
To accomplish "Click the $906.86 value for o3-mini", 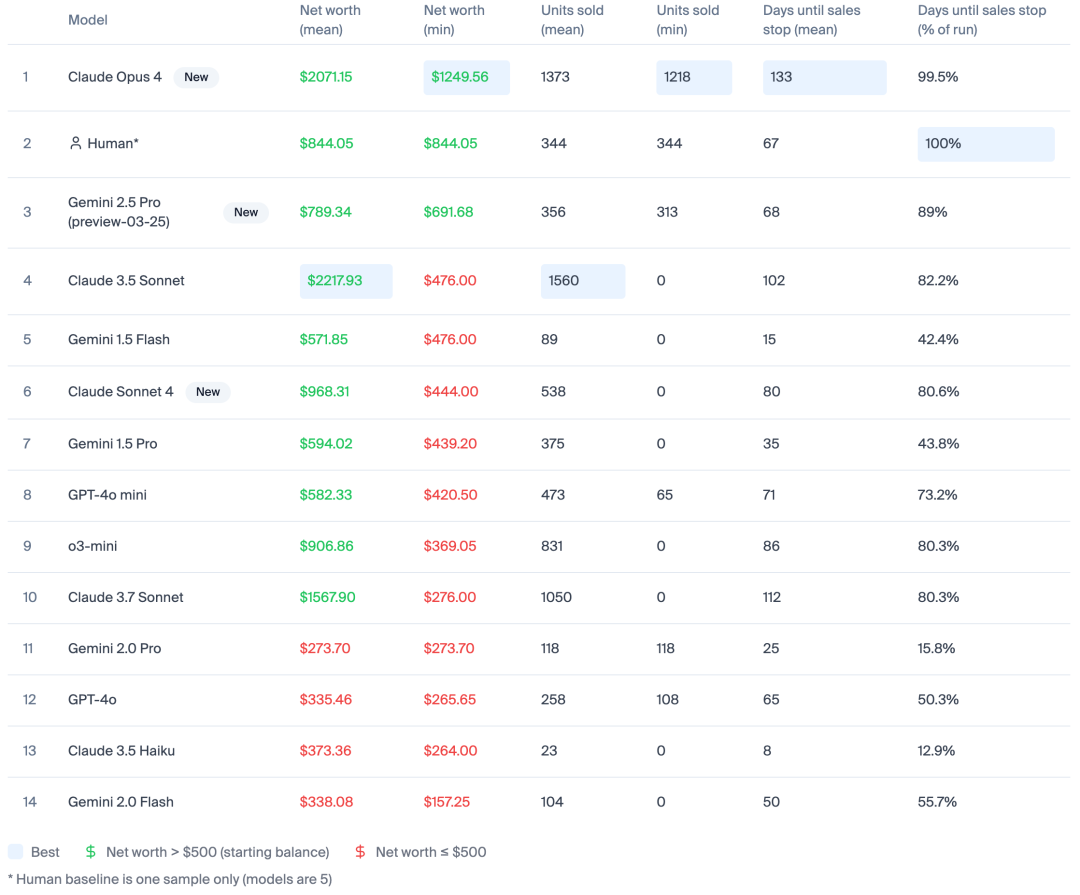I will pos(326,546).
